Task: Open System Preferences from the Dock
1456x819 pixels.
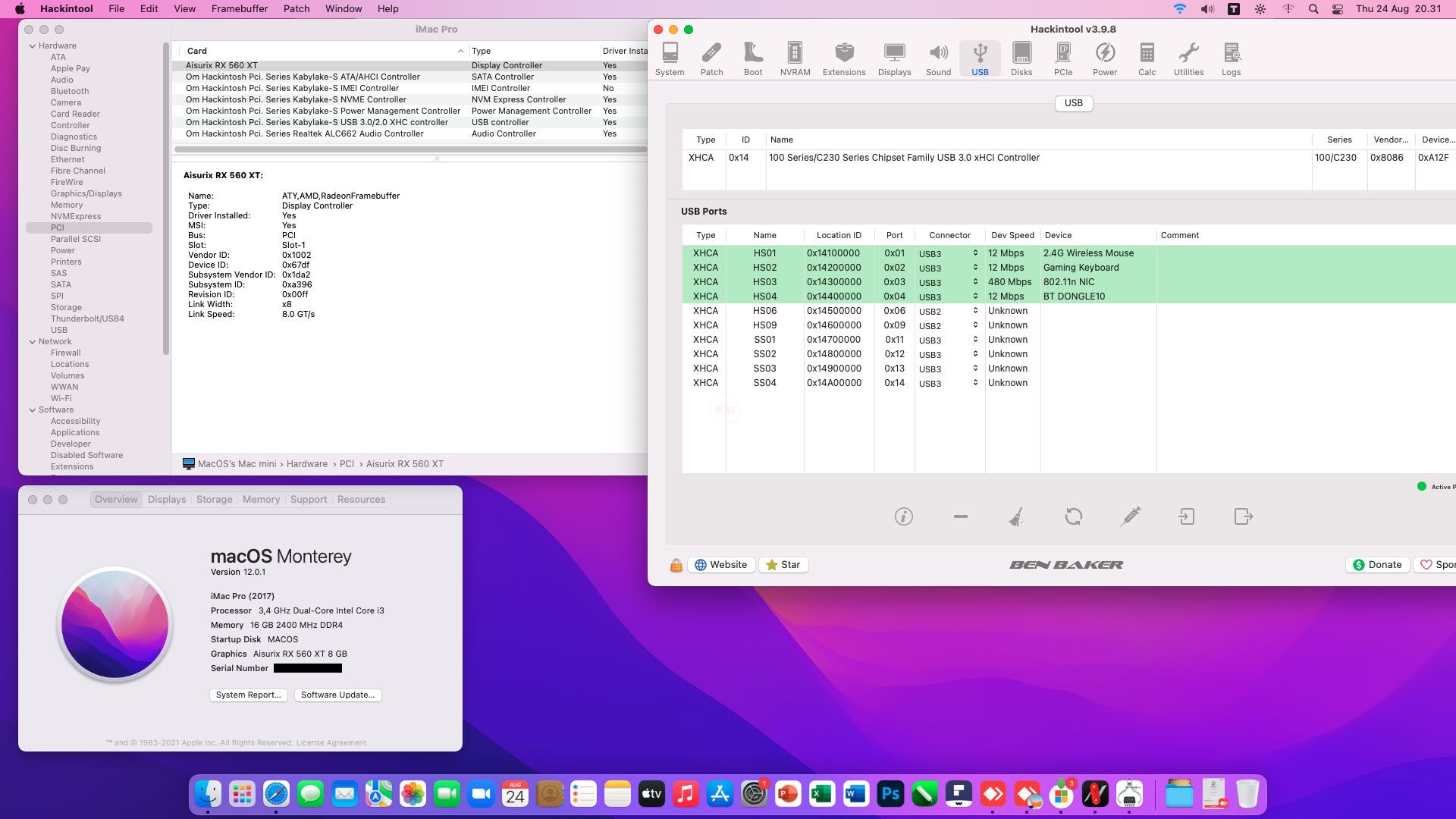Action: [754, 794]
